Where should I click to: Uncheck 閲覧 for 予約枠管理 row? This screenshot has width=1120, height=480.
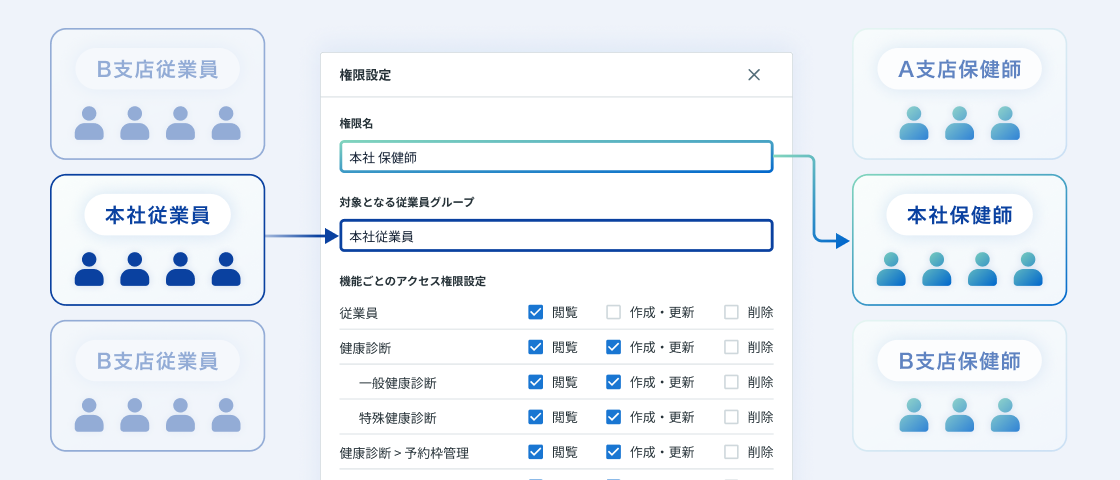[x=535, y=452]
